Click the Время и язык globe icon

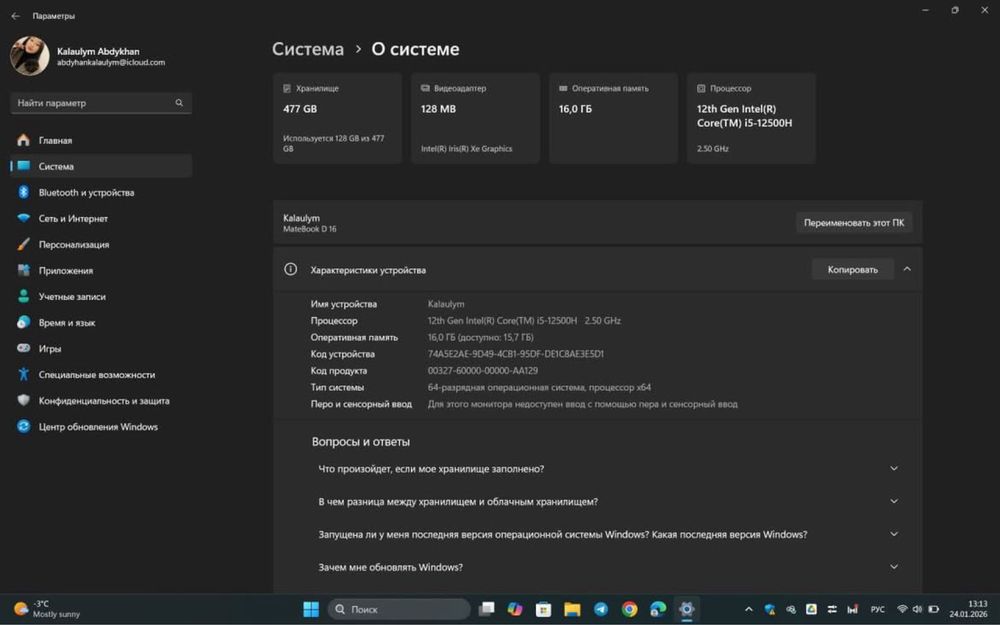tap(24, 323)
